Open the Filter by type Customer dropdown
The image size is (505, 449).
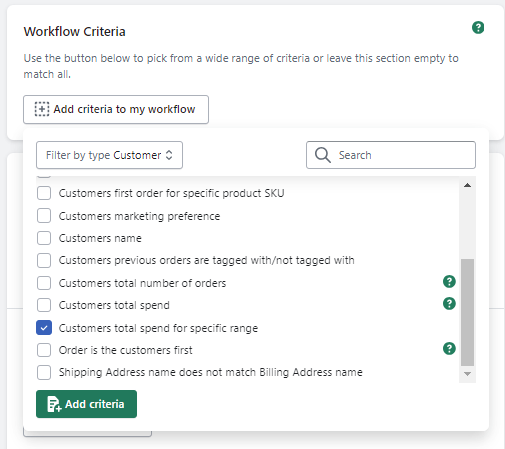(109, 155)
